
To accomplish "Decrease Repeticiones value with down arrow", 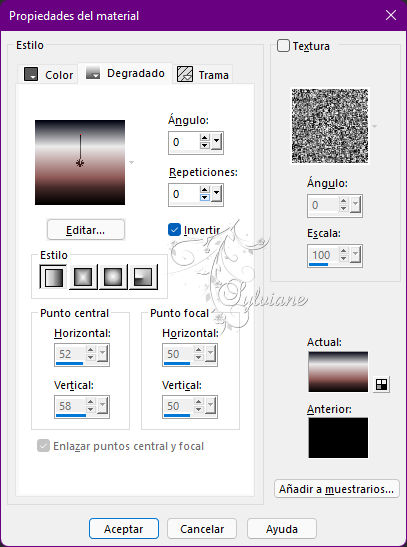I will point(205,198).
